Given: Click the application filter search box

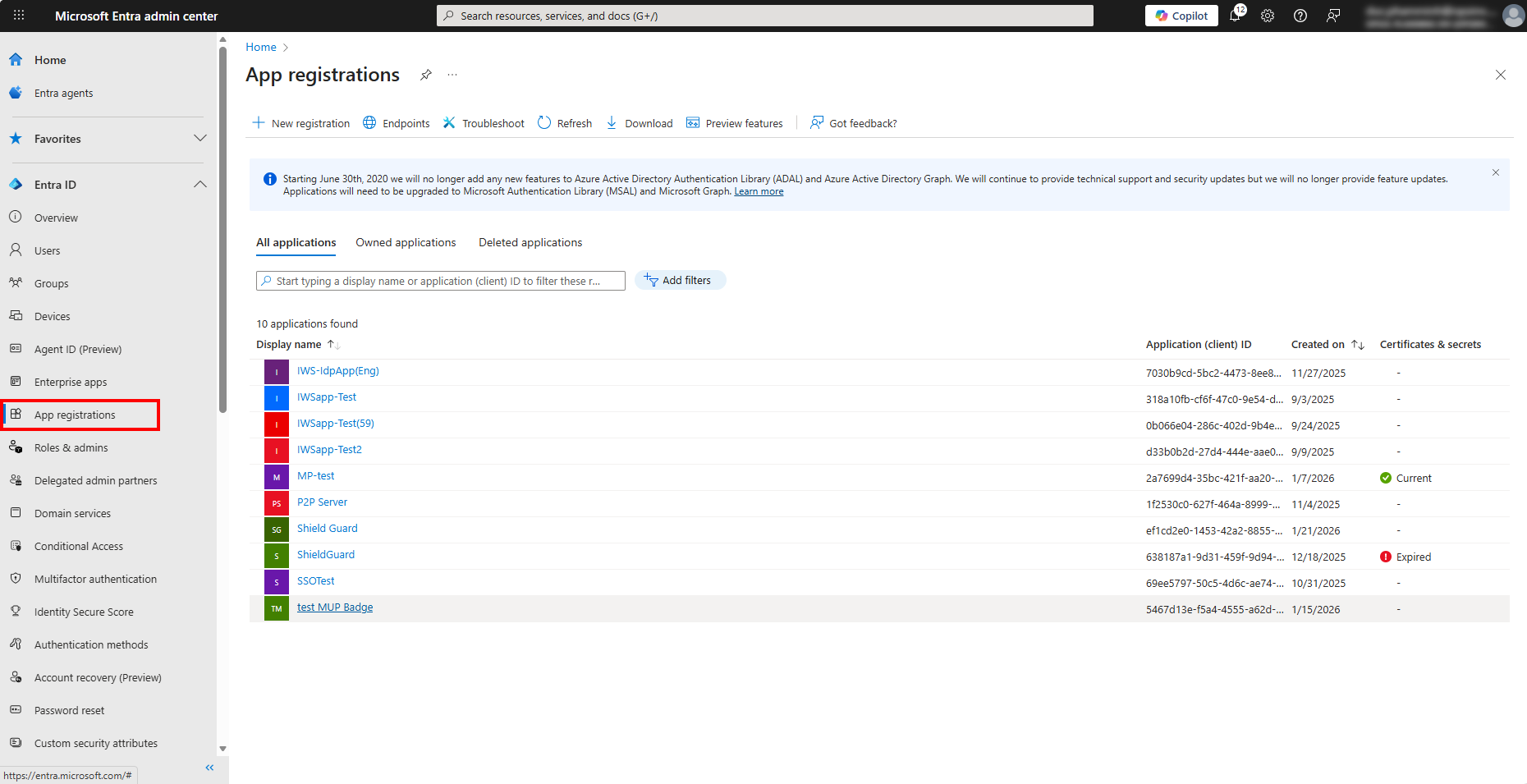Looking at the screenshot, I should point(440,281).
